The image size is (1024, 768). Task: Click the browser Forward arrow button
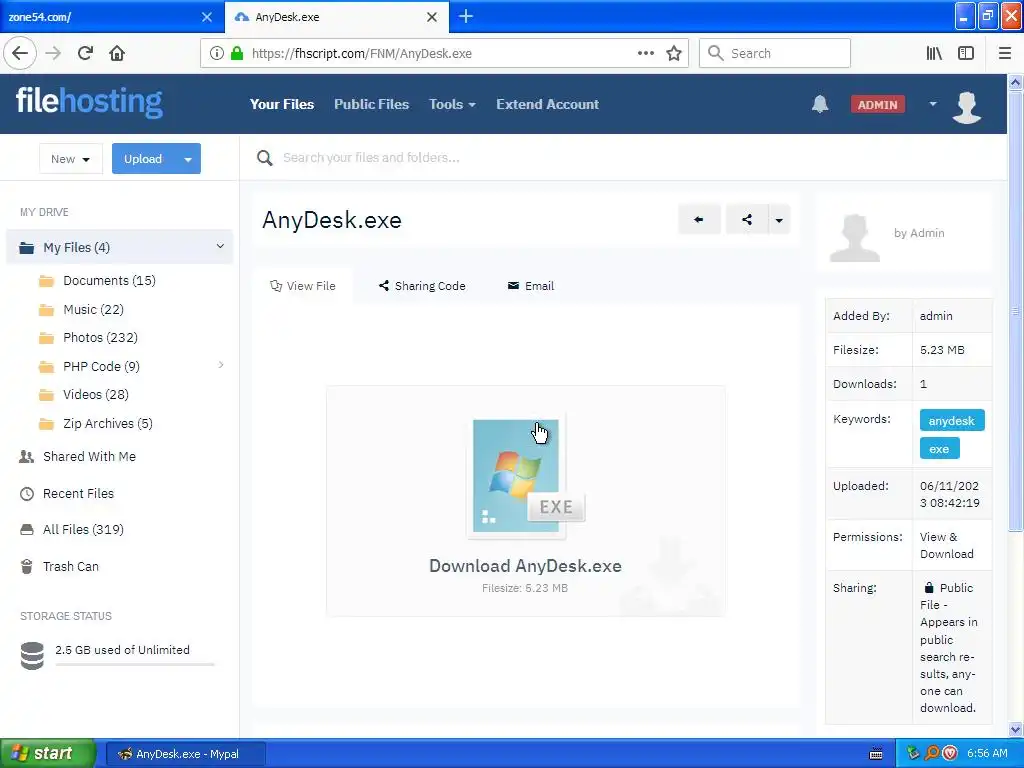tap(53, 53)
